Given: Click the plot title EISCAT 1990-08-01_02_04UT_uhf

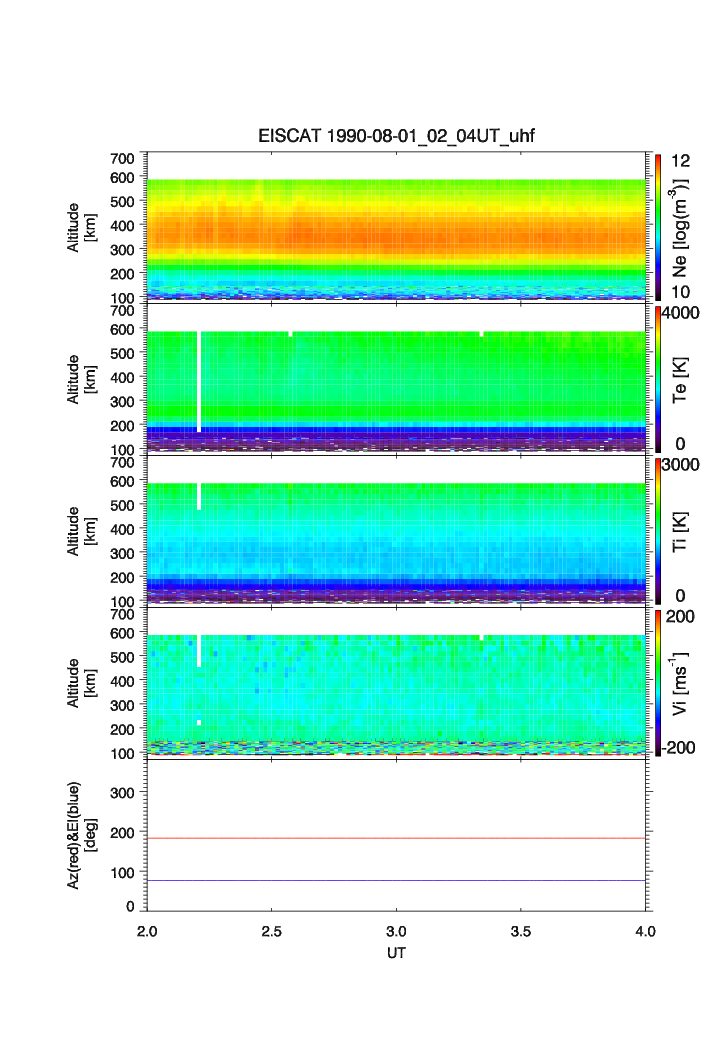Looking at the screenshot, I should (396, 137).
